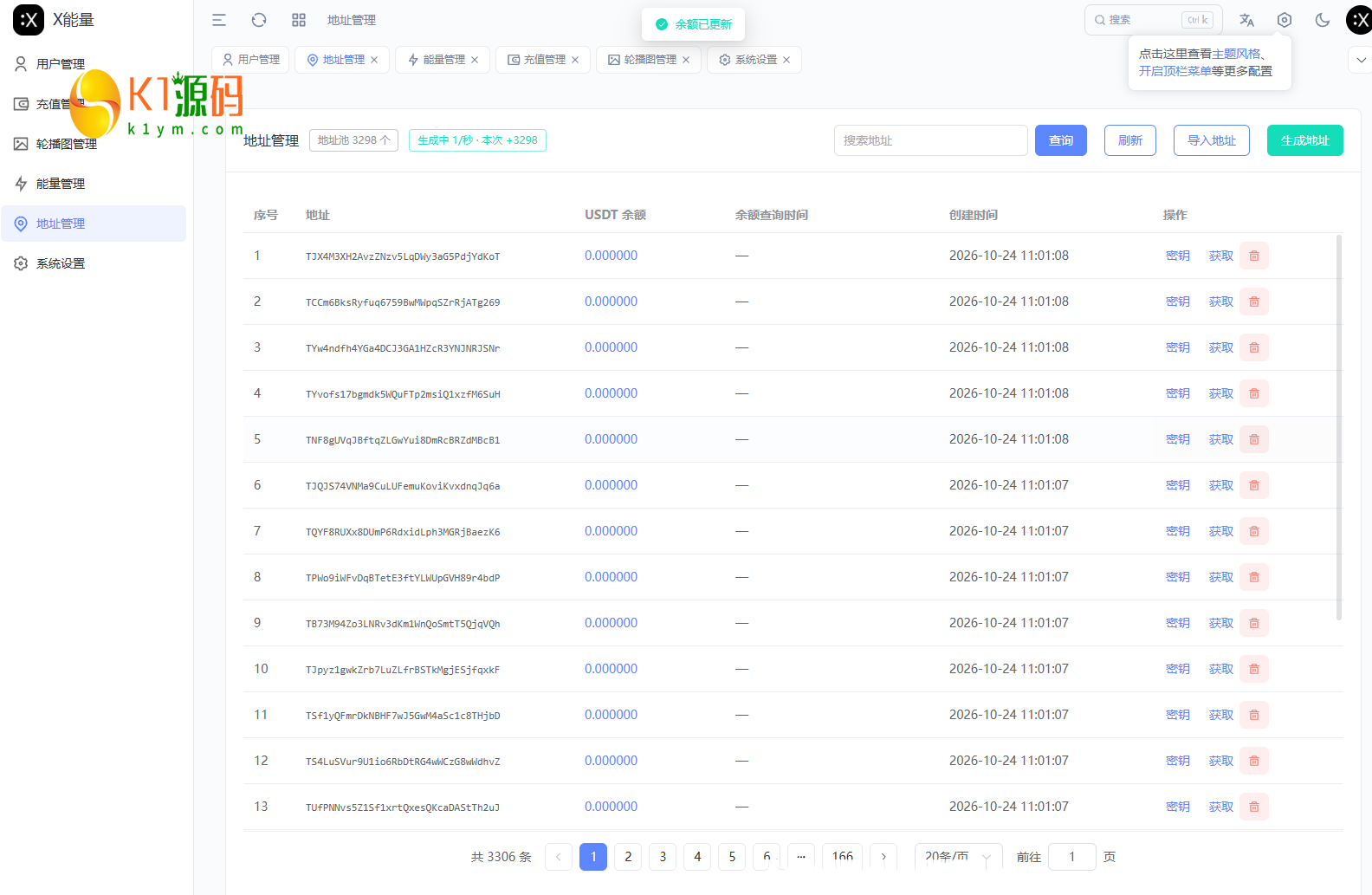1372x895 pixels.
Task: Delete address in row 4
Action: [x=1254, y=393]
